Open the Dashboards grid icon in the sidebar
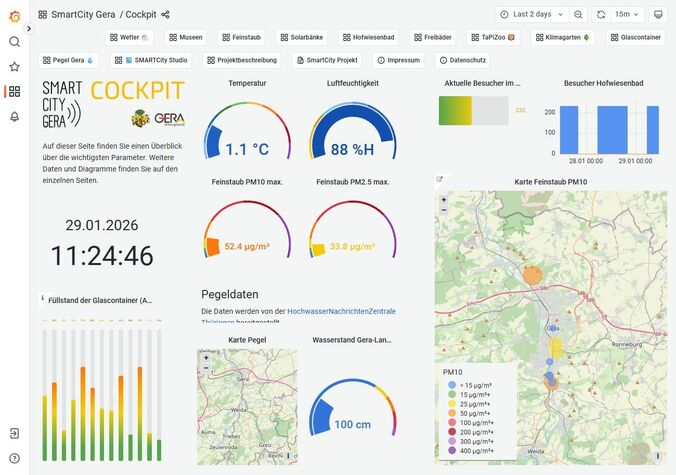 (x=15, y=91)
